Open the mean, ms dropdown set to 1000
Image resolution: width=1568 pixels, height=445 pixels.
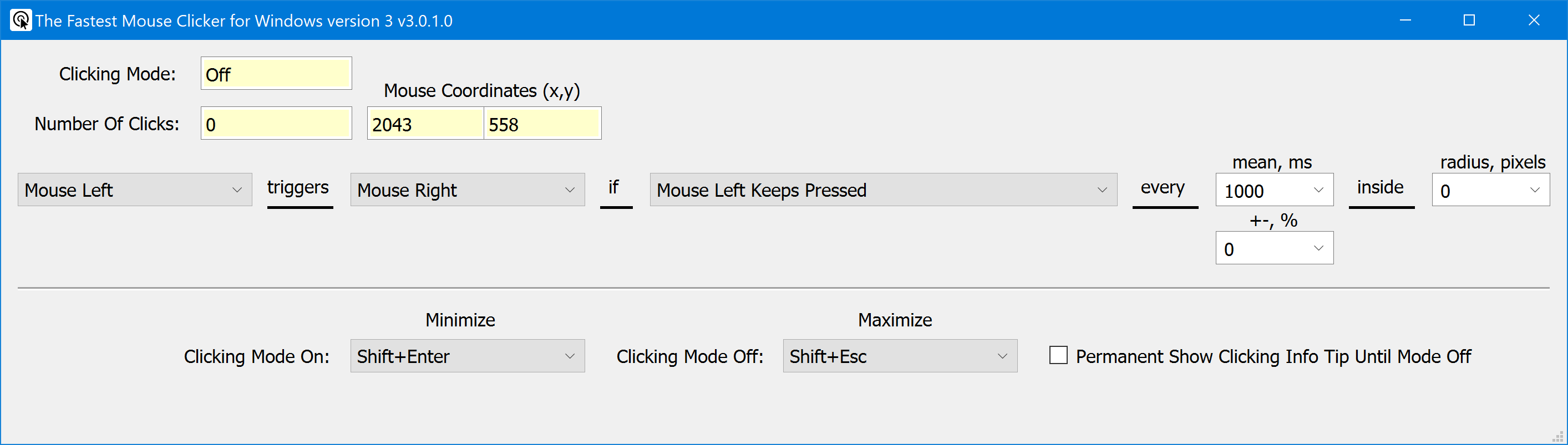[1273, 190]
